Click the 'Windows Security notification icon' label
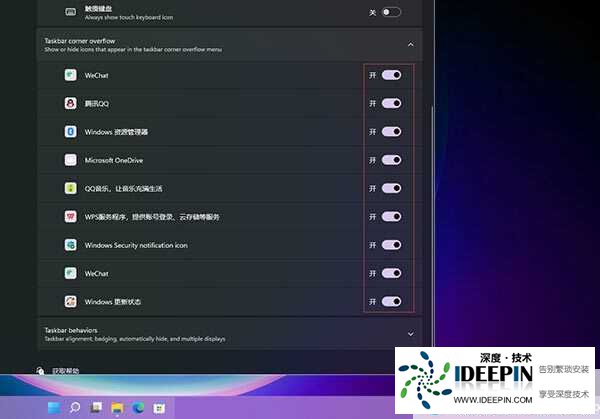This screenshot has width=600, height=419. 136,245
